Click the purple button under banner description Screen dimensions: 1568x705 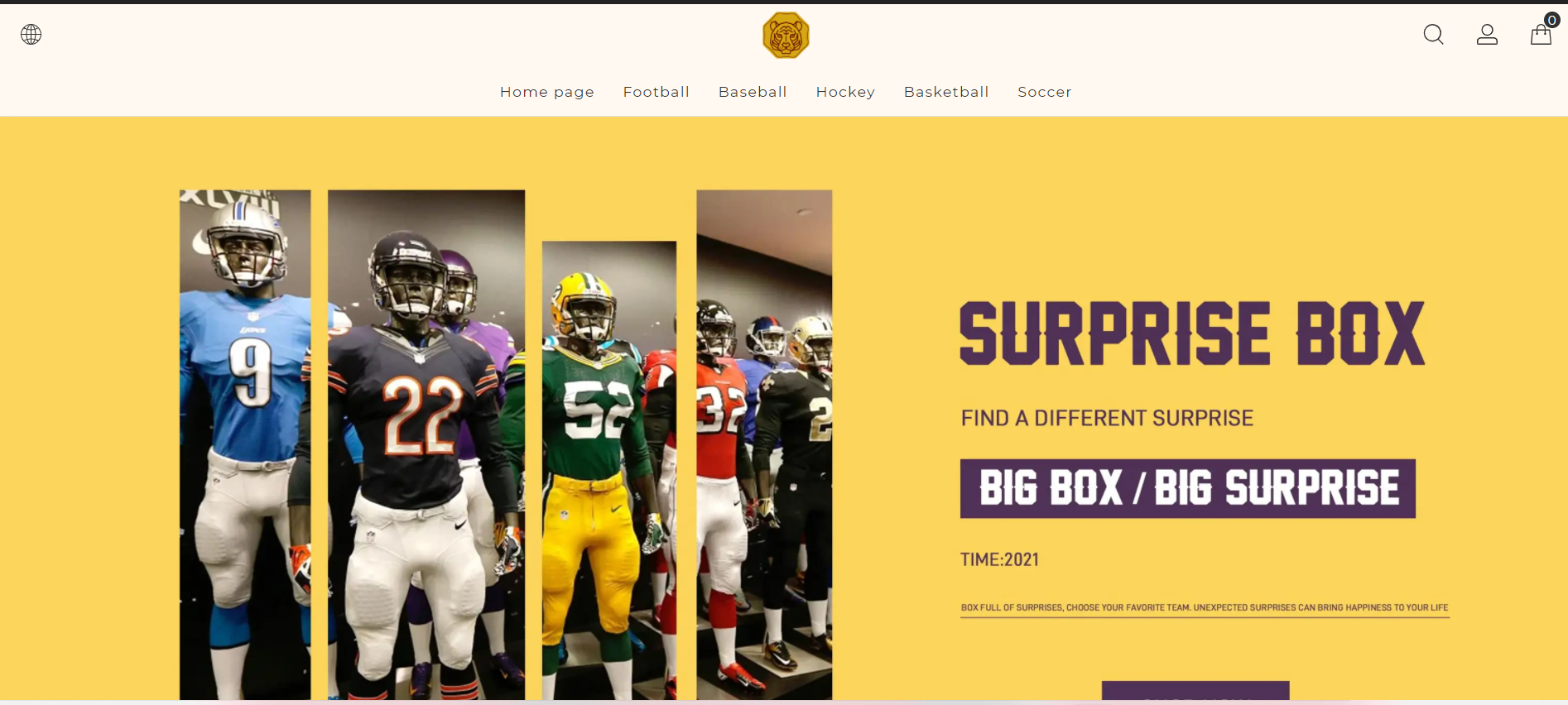point(1195,691)
